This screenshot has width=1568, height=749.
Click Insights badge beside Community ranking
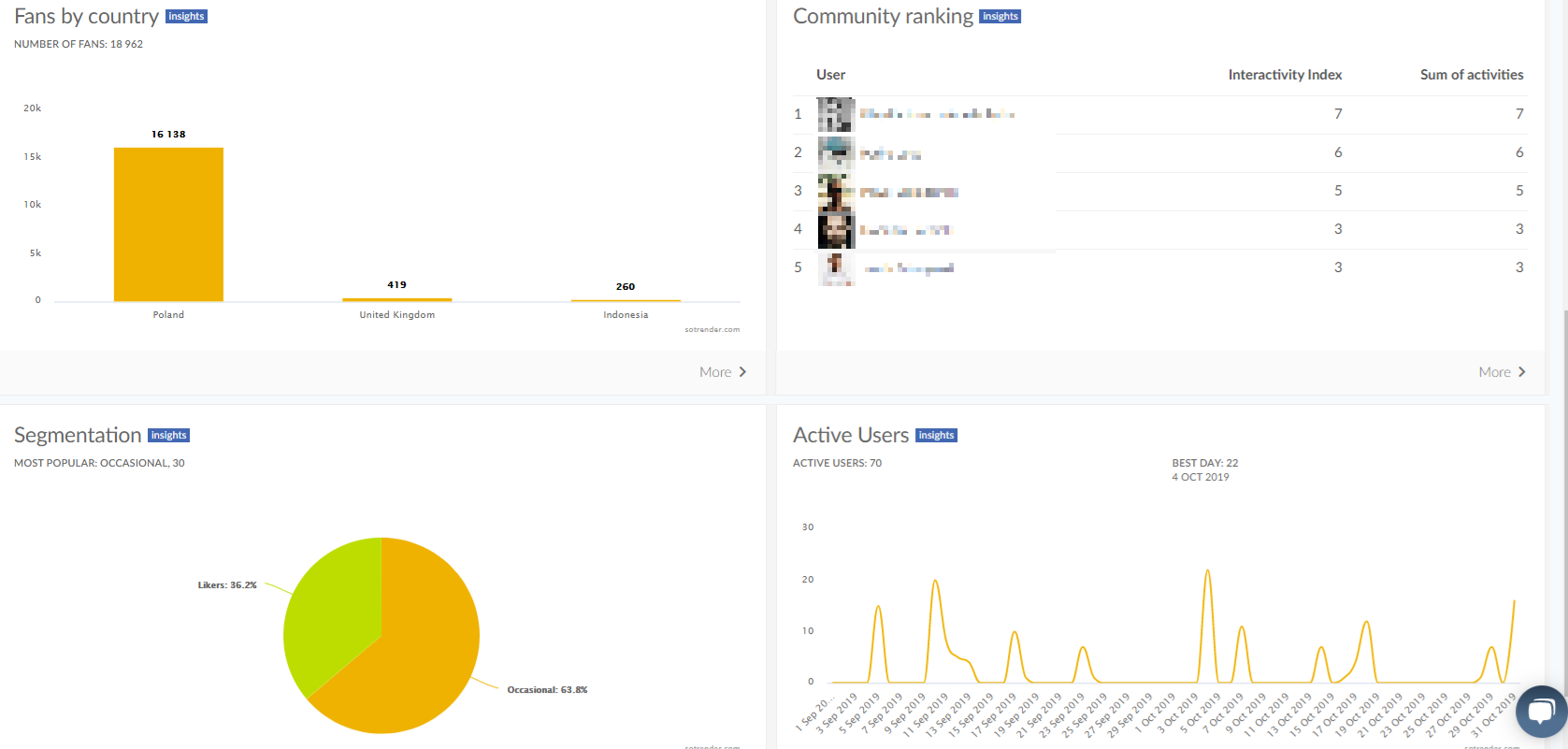point(1000,17)
